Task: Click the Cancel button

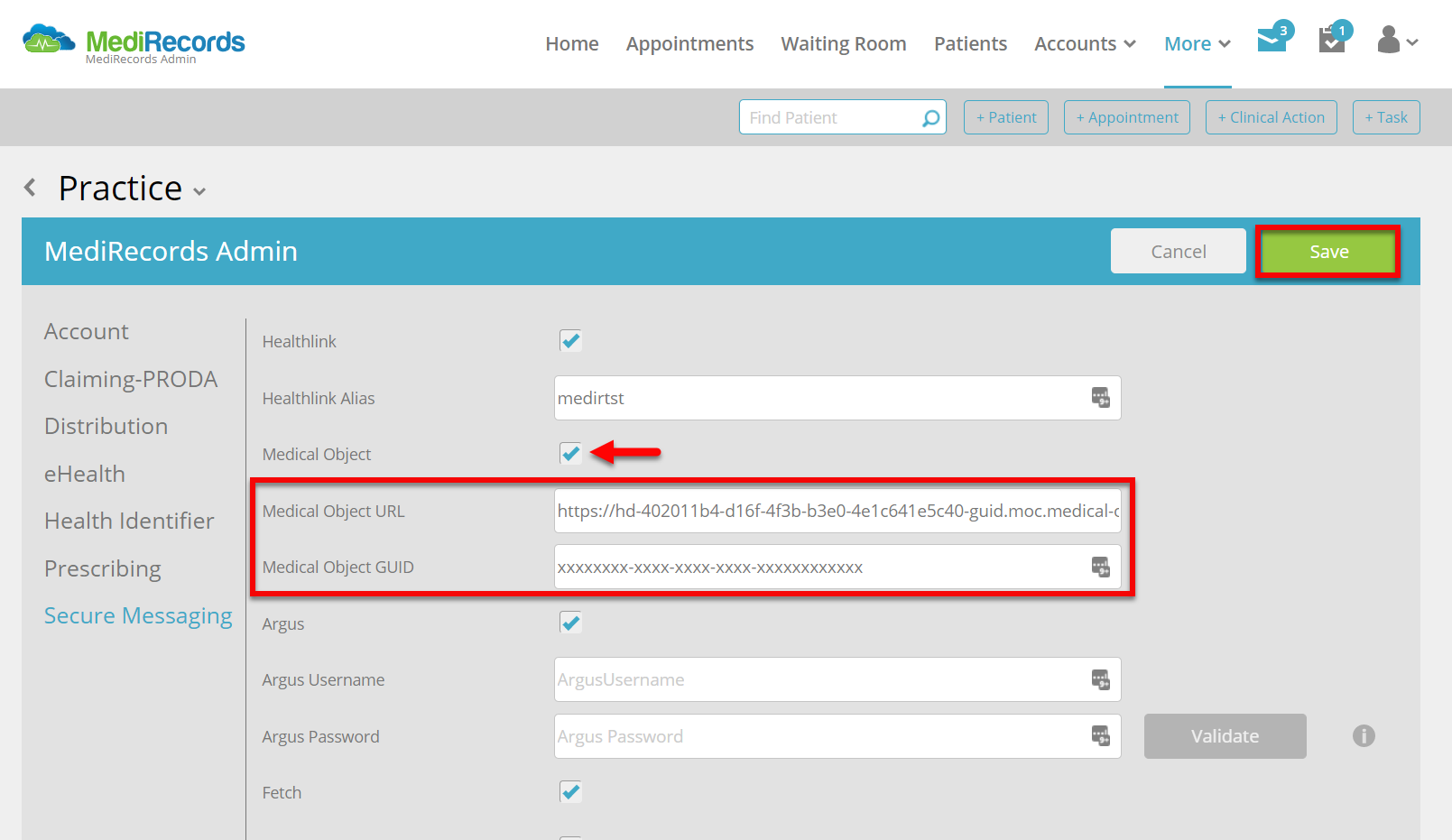Action: pyautogui.click(x=1179, y=251)
